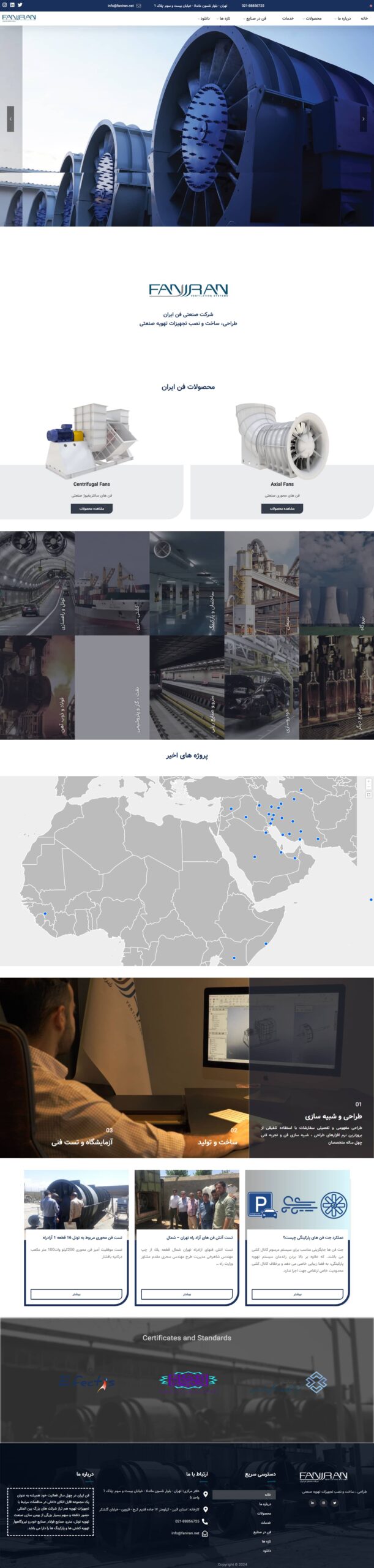Toggle fullscreen on the projects map
374x1568 pixels.
[368, 795]
